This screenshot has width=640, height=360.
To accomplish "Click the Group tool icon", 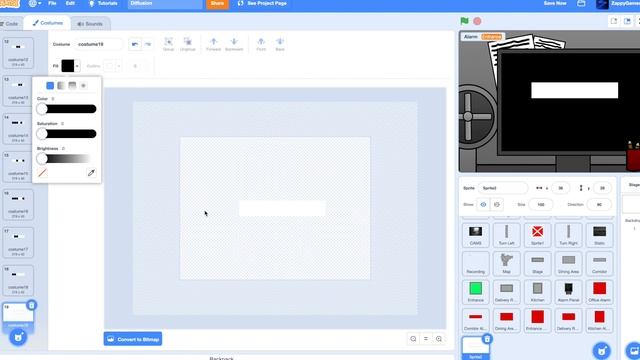I will [x=168, y=44].
